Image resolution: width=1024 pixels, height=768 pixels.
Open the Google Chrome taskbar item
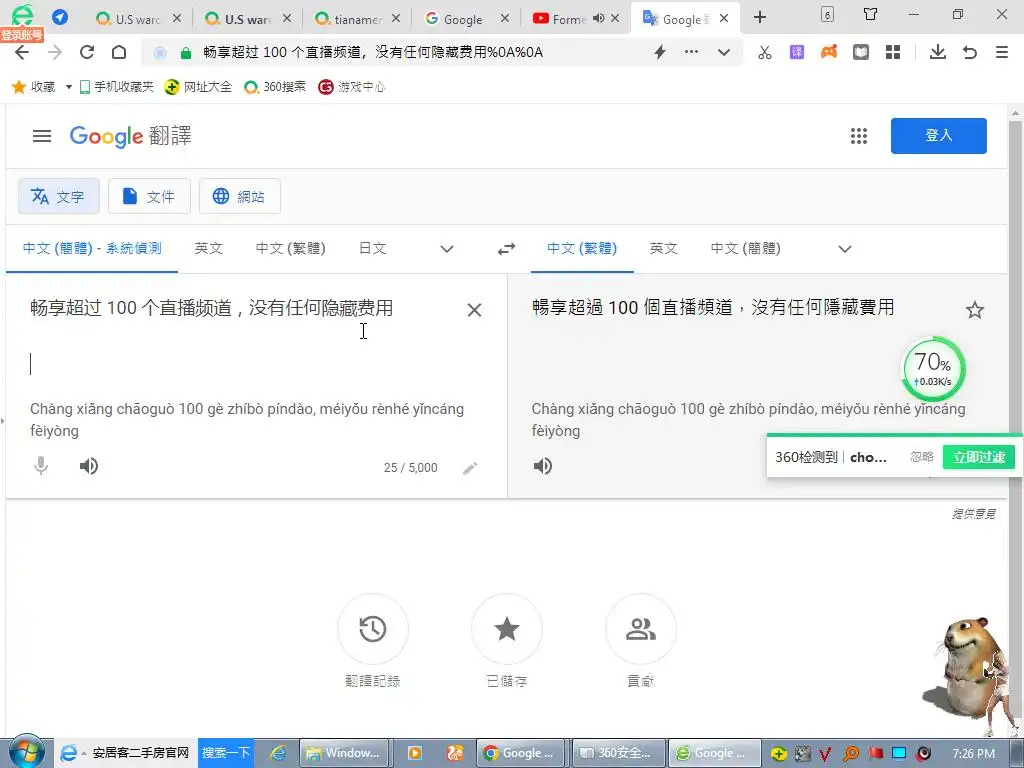(x=520, y=754)
